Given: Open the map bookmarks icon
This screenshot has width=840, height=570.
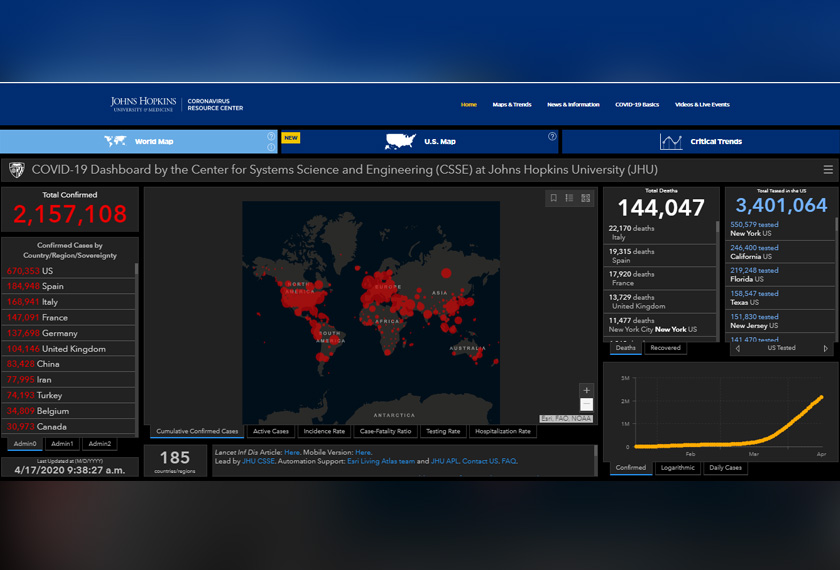Looking at the screenshot, I should pyautogui.click(x=553, y=198).
